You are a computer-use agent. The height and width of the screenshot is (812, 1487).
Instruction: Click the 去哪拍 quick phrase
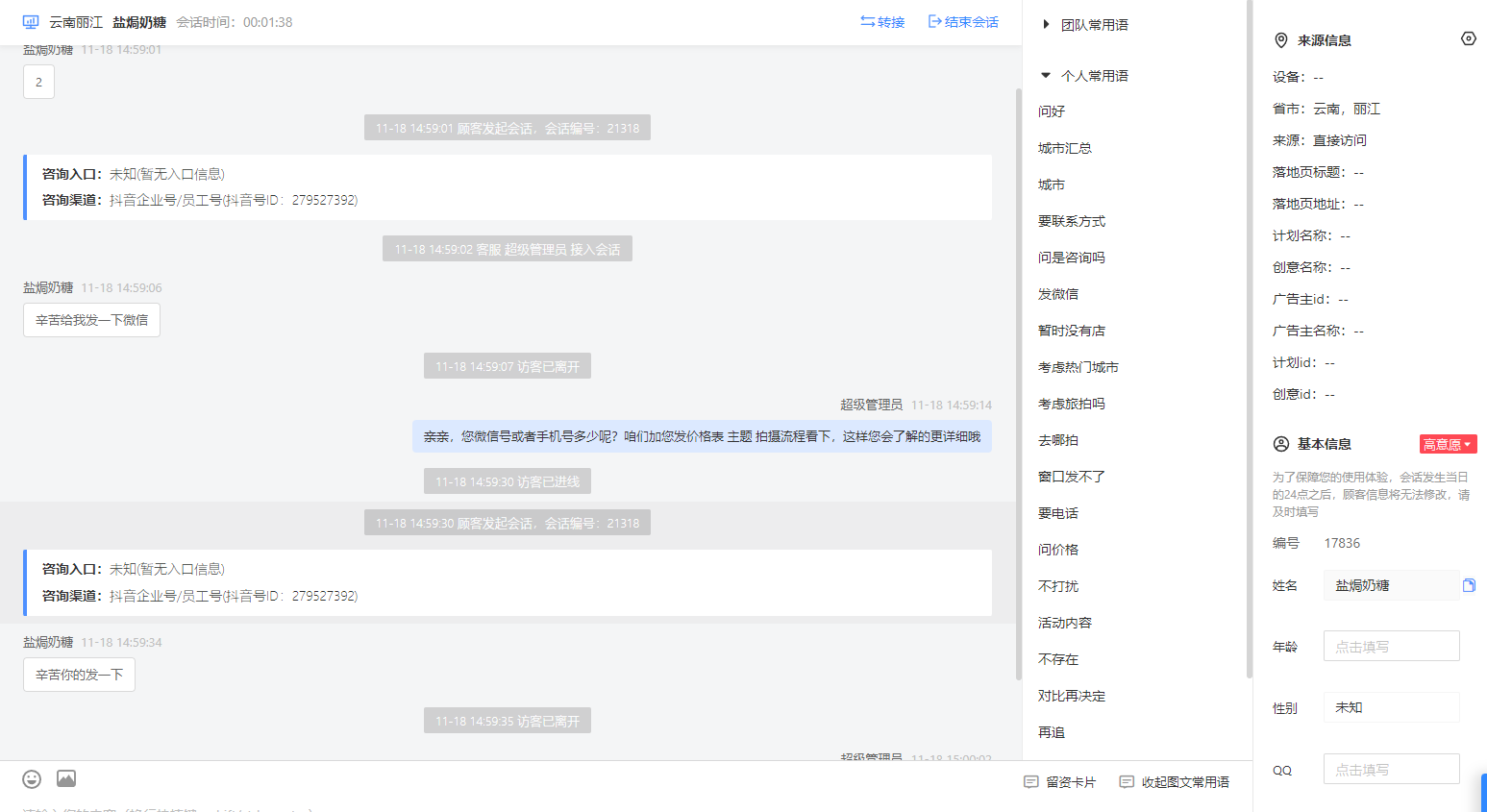(x=1058, y=440)
